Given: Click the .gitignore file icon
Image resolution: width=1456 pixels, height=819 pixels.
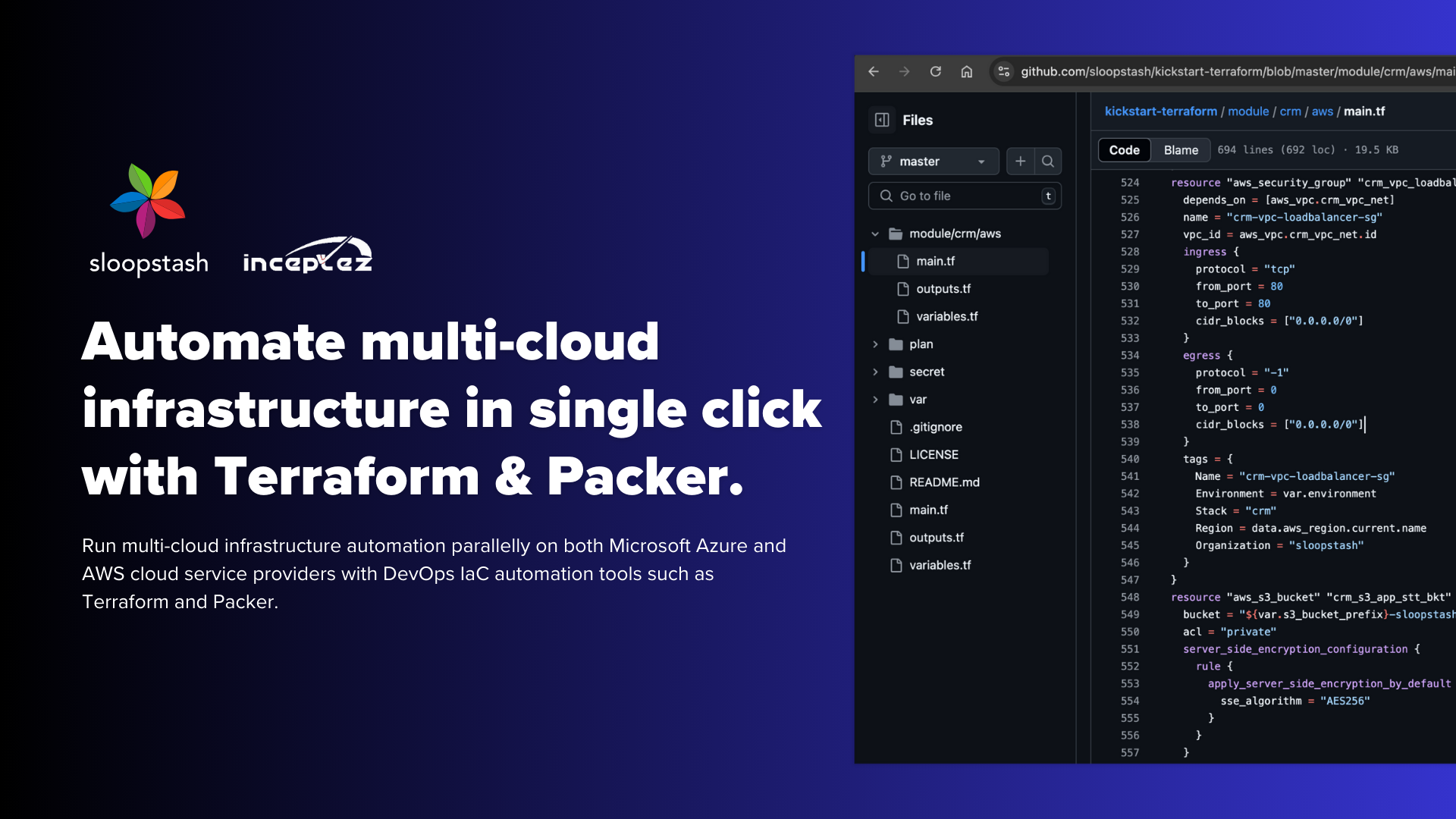Looking at the screenshot, I should point(896,427).
